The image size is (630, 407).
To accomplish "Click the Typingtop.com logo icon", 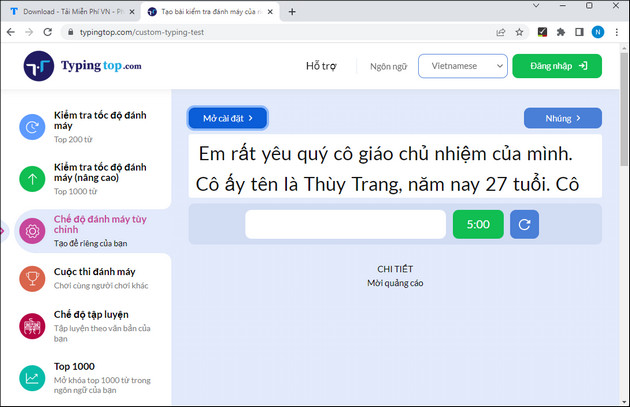I will pos(39,66).
